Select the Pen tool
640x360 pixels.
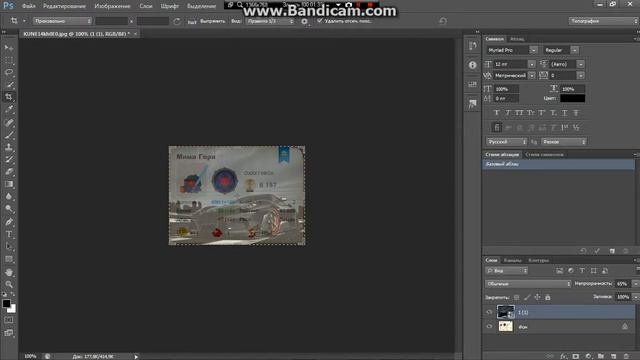(x=9, y=222)
